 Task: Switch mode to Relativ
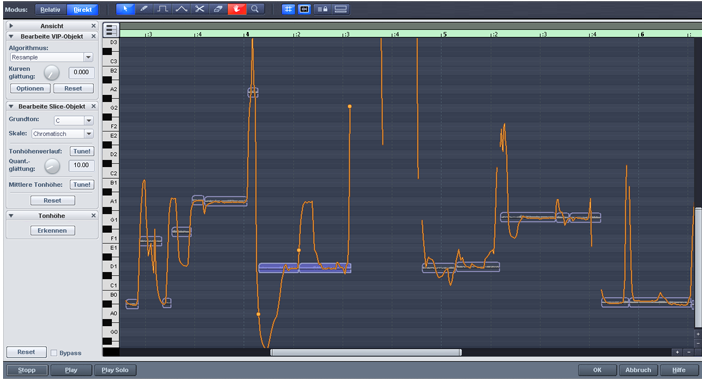(50, 9)
